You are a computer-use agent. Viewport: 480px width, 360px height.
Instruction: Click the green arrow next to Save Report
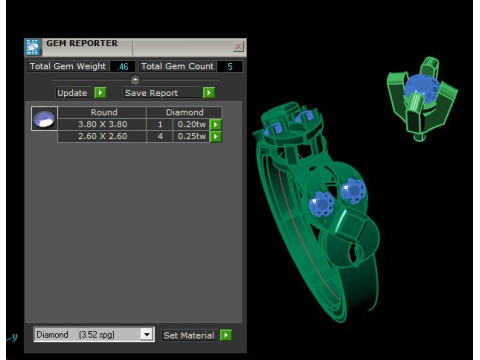[x=209, y=93]
